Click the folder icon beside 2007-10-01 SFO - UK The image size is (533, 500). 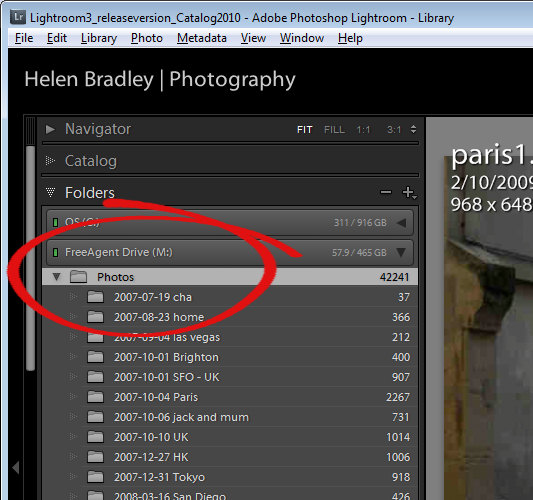(95, 377)
